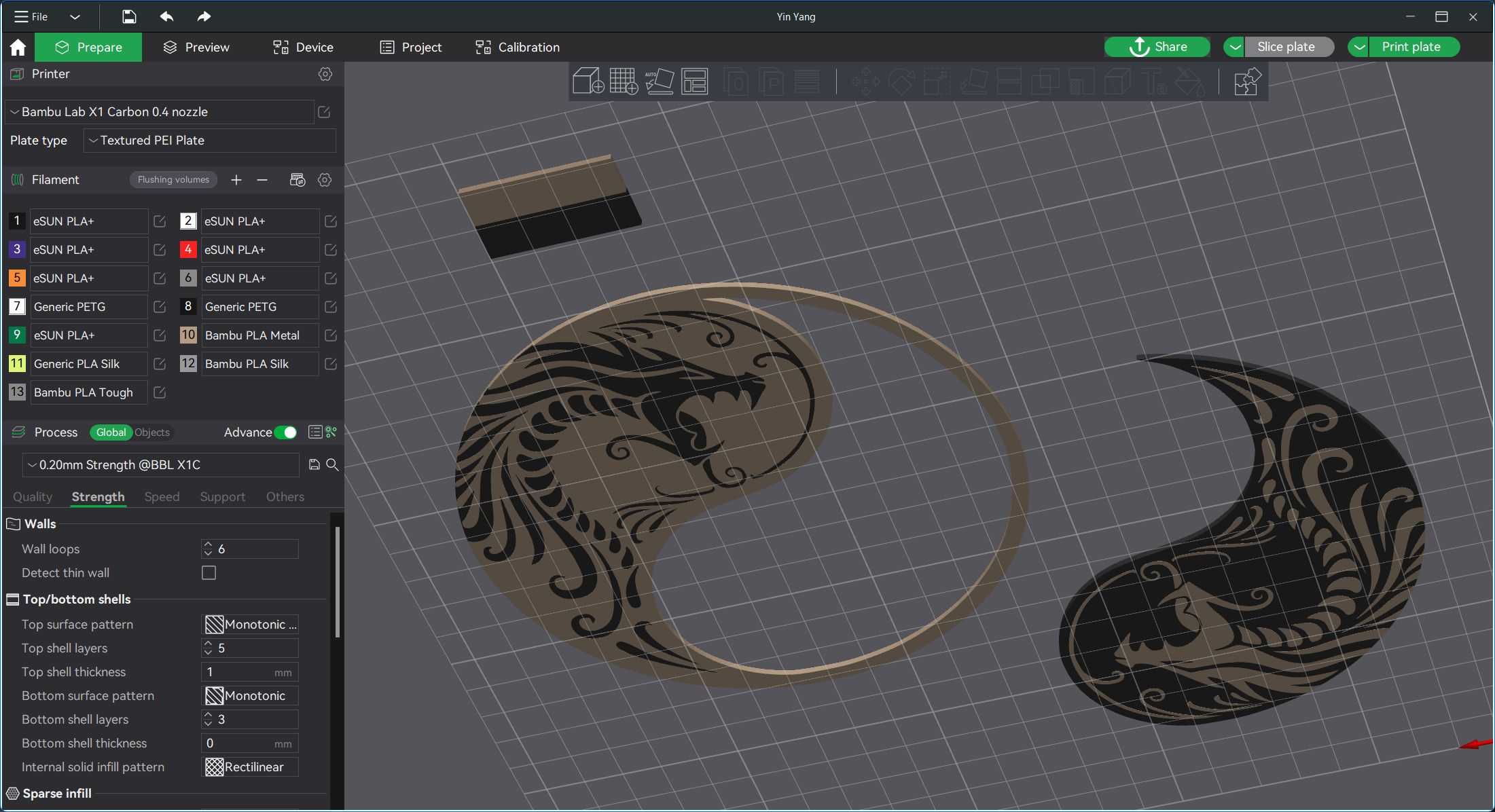Screen dimensions: 1495x812
Task: Open Flushing volumes settings
Action: pos(173,180)
